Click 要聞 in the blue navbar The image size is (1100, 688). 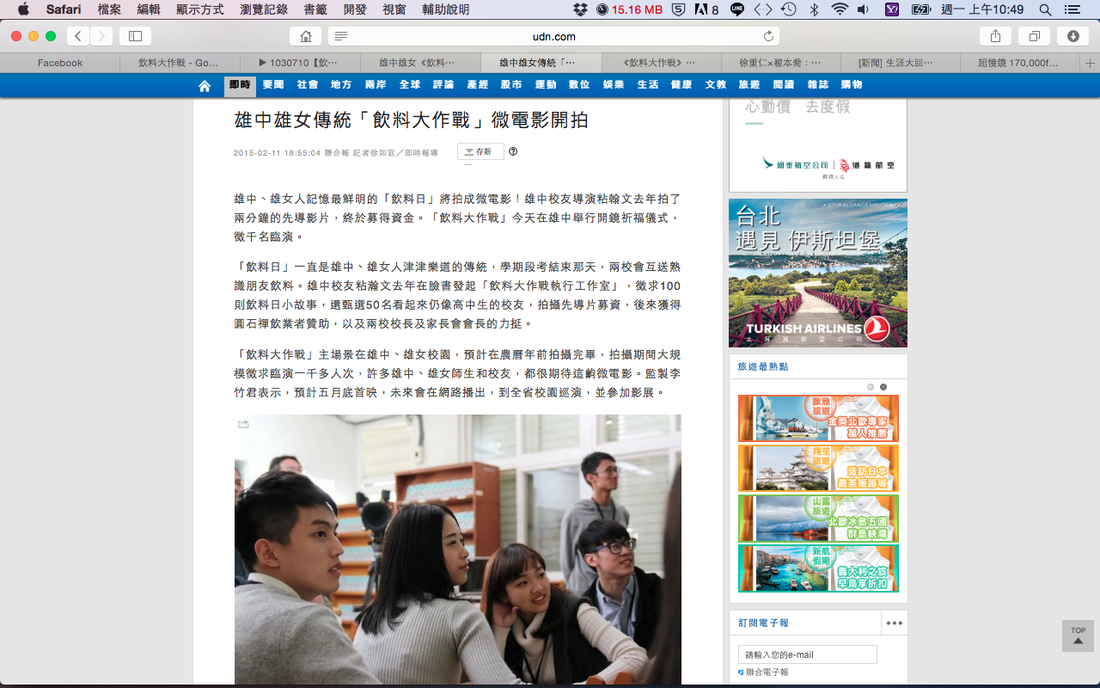(x=273, y=85)
